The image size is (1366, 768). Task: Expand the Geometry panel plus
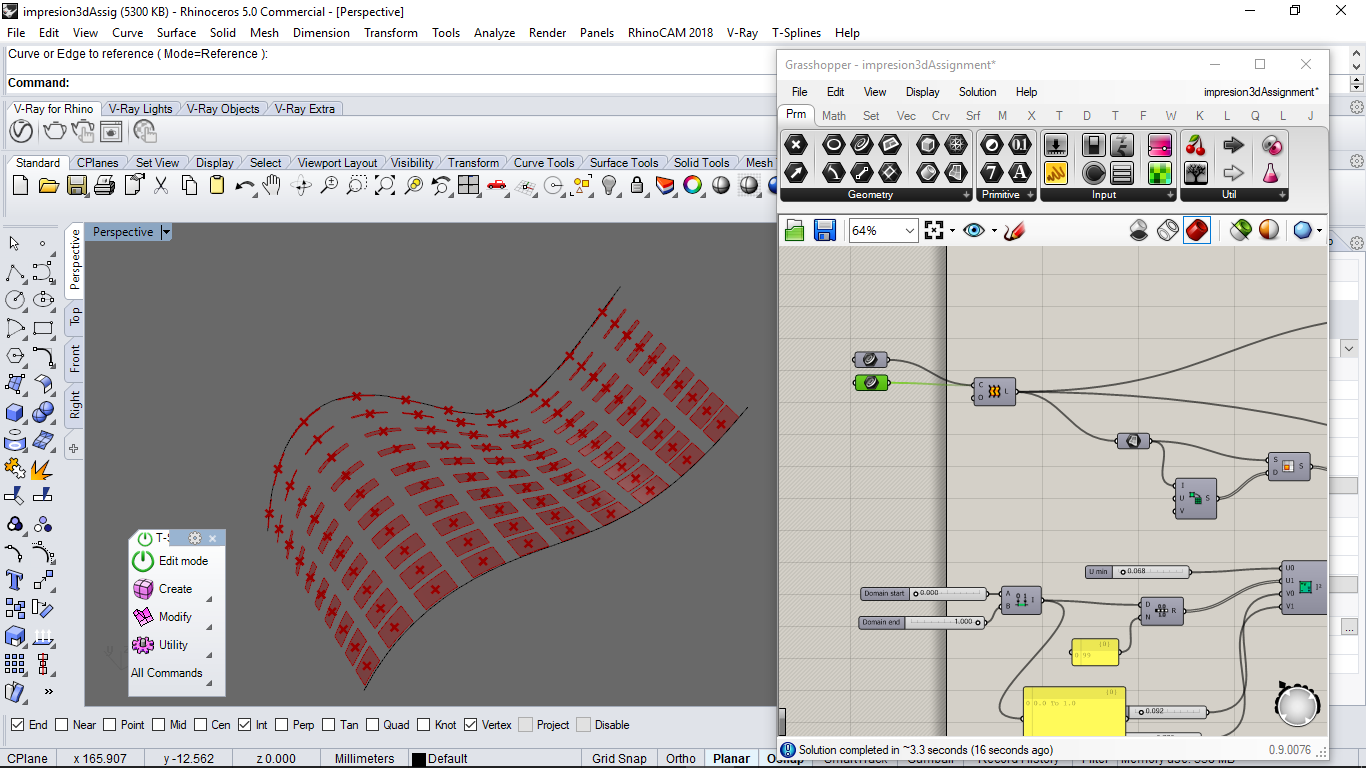pyautogui.click(x=966, y=195)
